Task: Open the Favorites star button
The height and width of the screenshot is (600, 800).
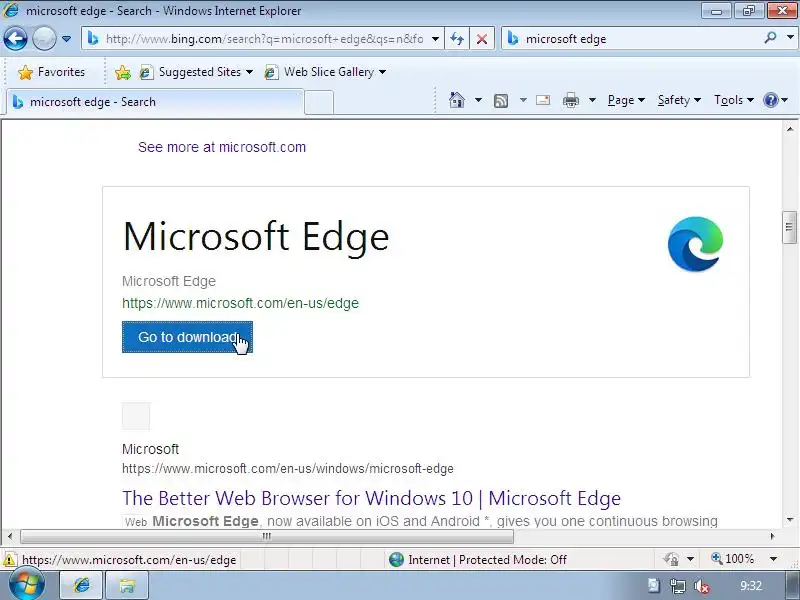Action: [x=51, y=72]
